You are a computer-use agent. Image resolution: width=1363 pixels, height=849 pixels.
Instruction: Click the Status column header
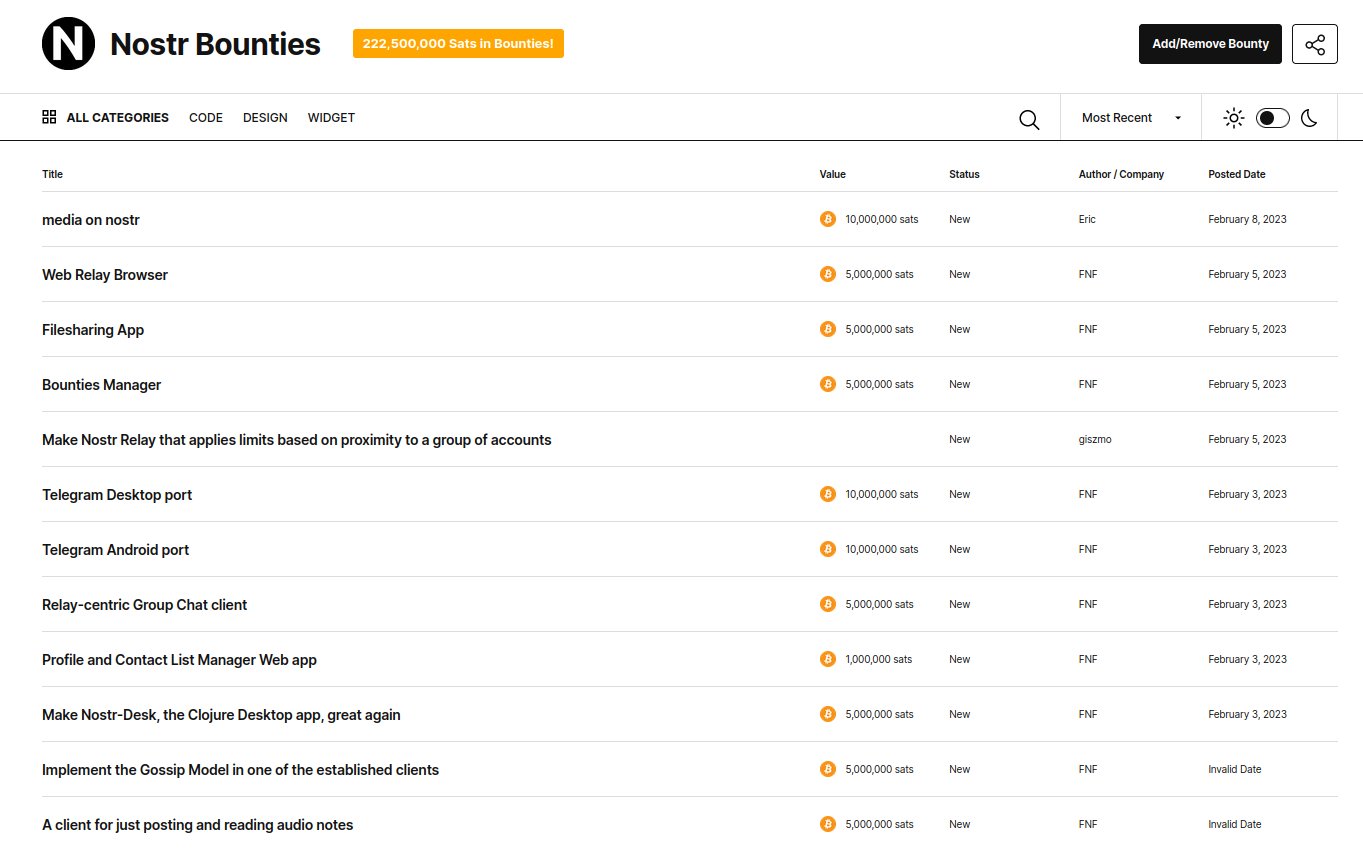(964, 174)
